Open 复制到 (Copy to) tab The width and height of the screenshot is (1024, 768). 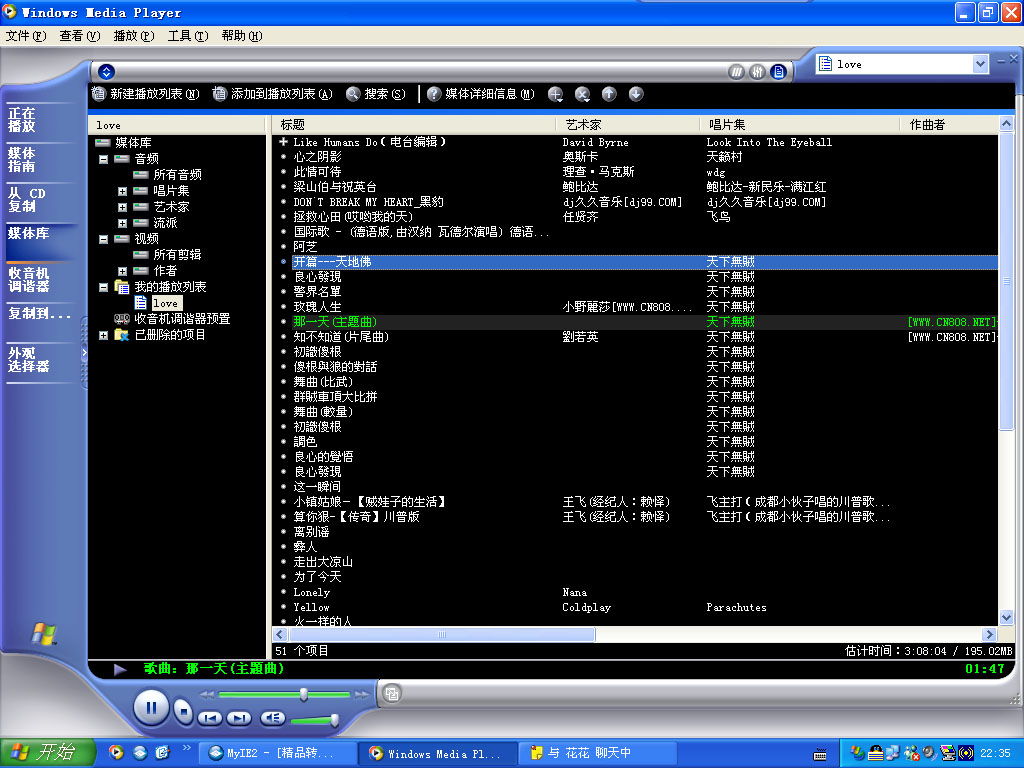(x=39, y=313)
